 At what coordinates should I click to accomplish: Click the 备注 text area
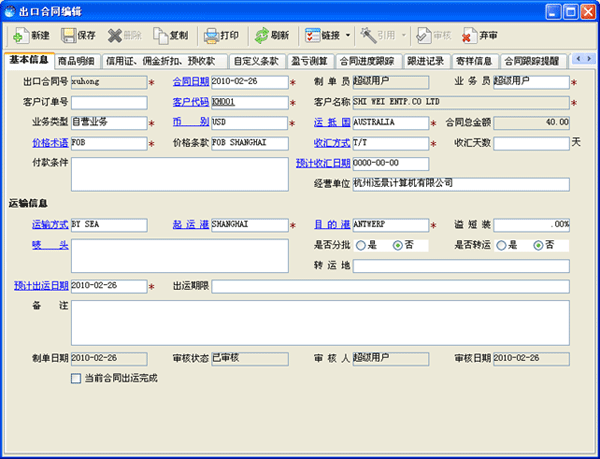click(x=320, y=323)
